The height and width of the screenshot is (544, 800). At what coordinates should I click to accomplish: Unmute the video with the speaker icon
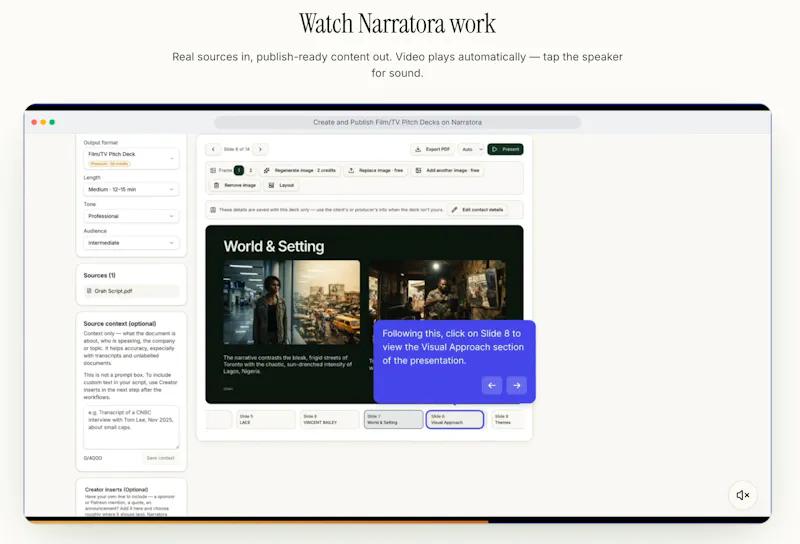tap(742, 494)
